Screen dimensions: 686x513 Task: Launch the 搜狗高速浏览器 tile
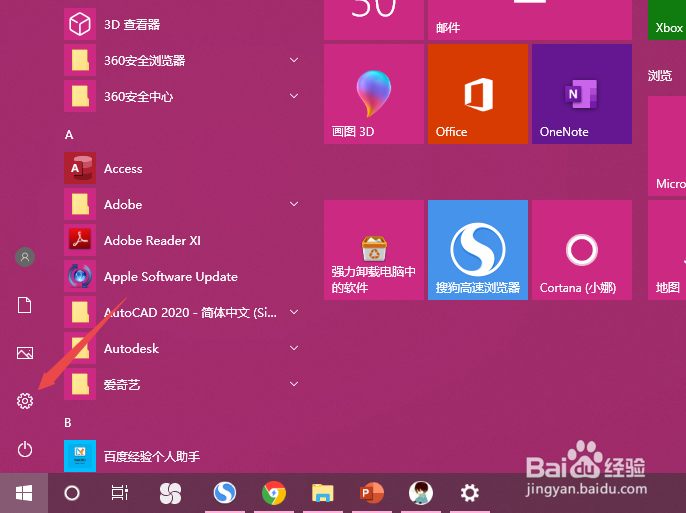(478, 250)
